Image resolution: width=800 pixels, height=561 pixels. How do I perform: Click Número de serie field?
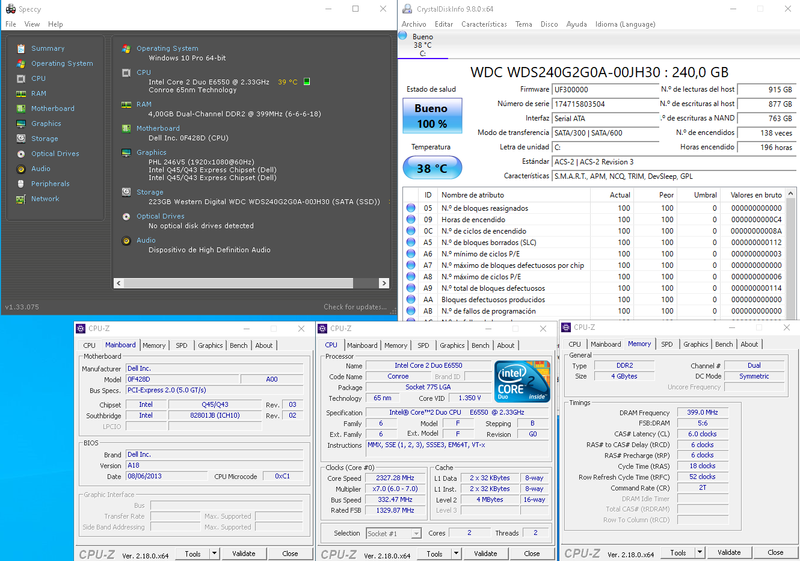tap(606, 104)
